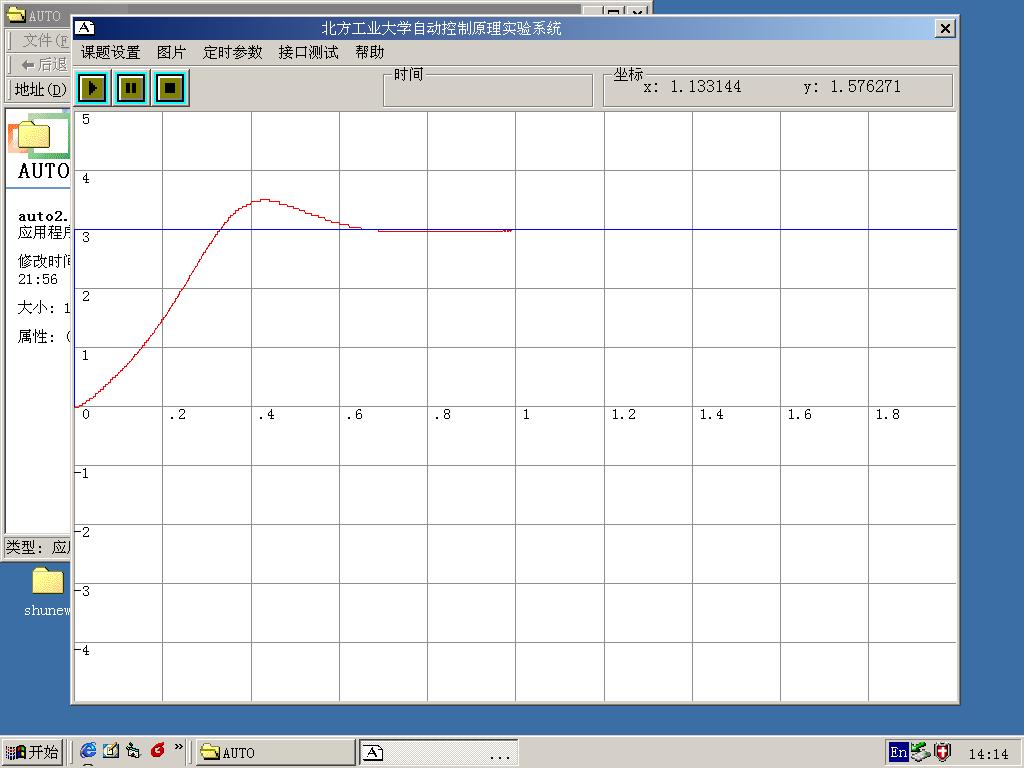Click the 时间 display field
Viewport: 1024px width, 768px height.
[x=488, y=90]
